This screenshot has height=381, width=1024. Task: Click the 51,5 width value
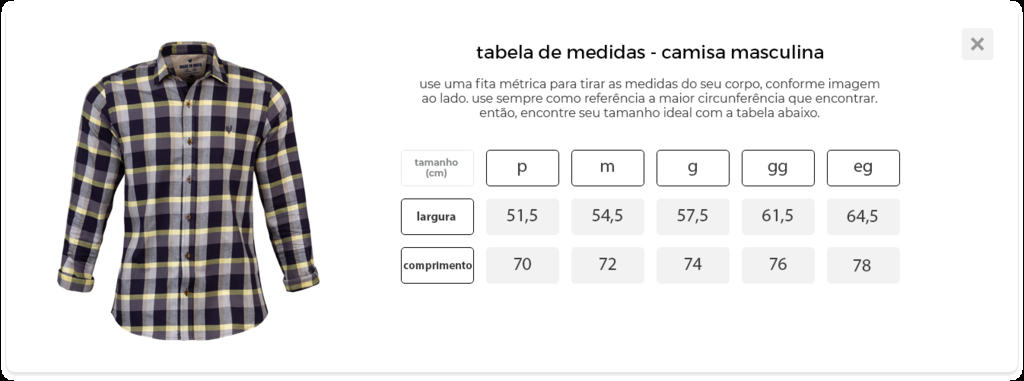[522, 216]
